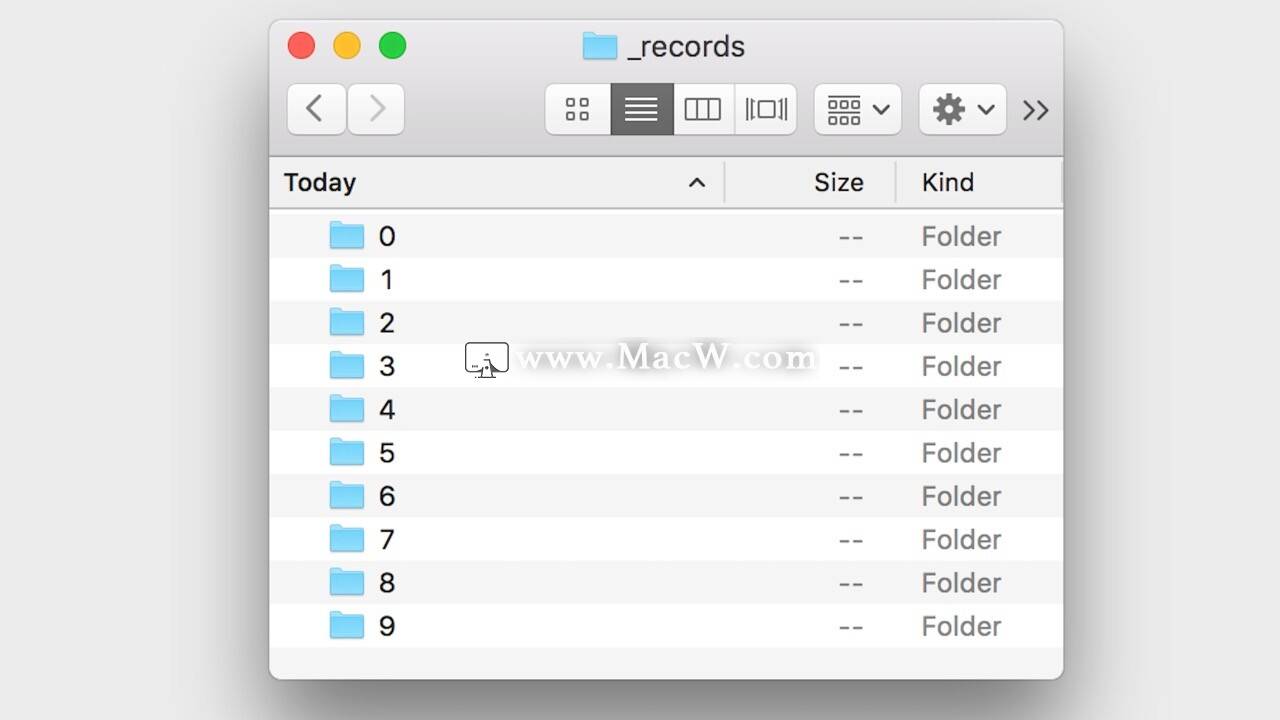Click the folder name "5"
Screen dimensions: 1280x720
point(387,453)
